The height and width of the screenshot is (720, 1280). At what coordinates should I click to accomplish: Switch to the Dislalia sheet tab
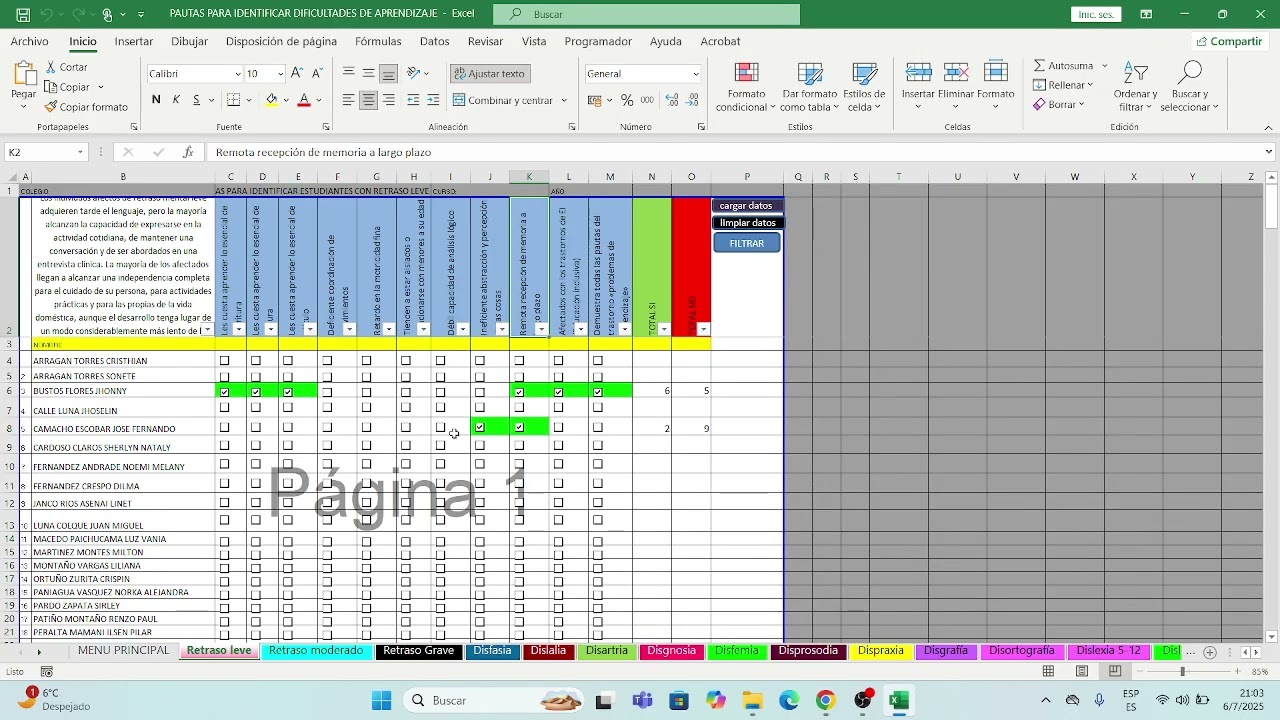pos(548,651)
